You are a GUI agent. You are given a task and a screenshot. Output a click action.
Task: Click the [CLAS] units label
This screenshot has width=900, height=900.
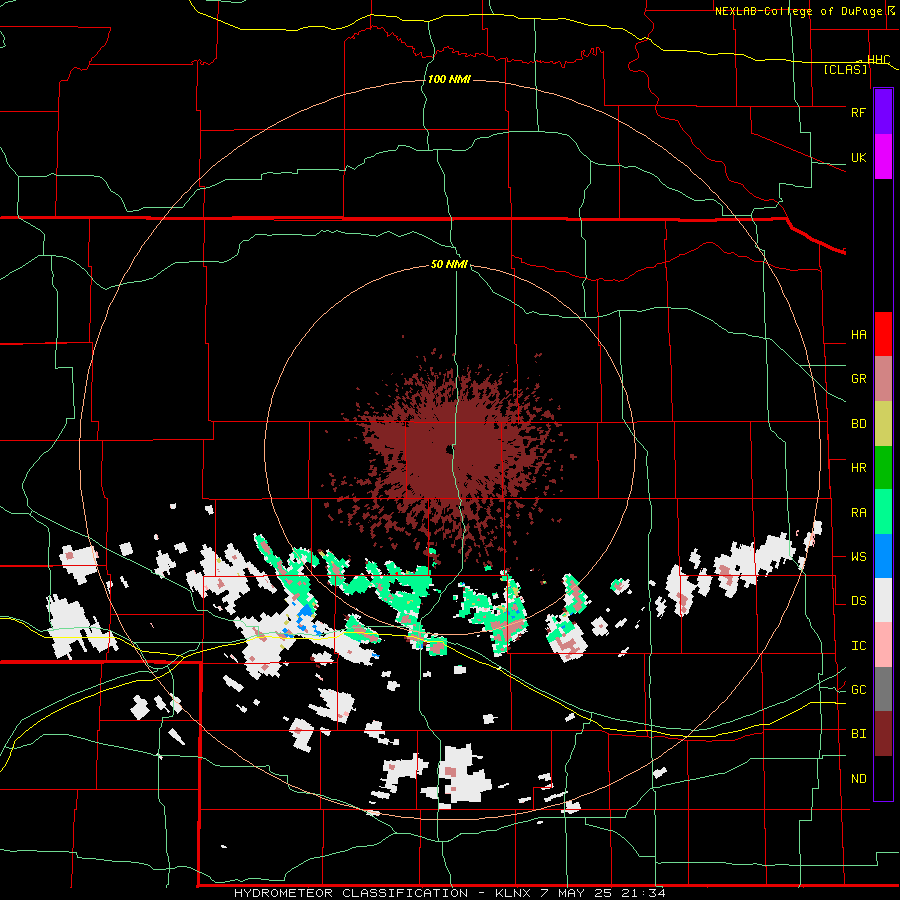tap(845, 70)
